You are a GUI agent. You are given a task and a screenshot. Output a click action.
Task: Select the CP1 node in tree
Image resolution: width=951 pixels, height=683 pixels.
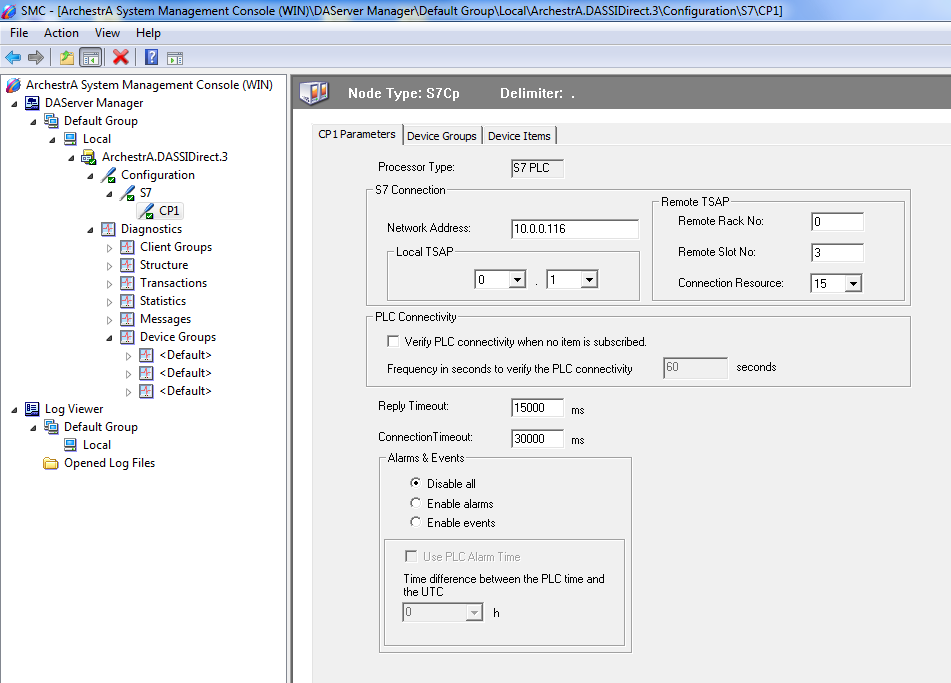tap(169, 211)
